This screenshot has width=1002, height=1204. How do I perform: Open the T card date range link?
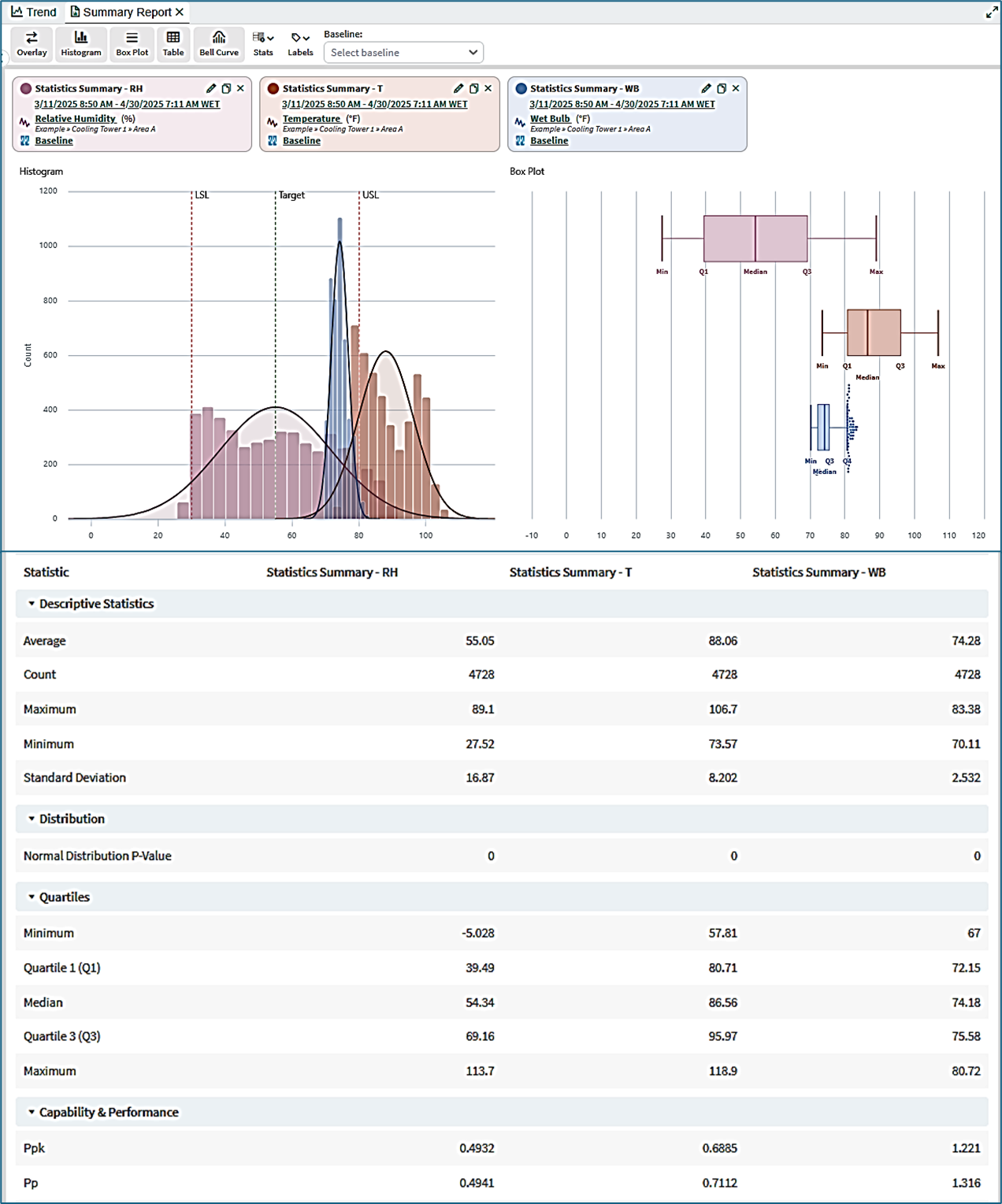[375, 104]
